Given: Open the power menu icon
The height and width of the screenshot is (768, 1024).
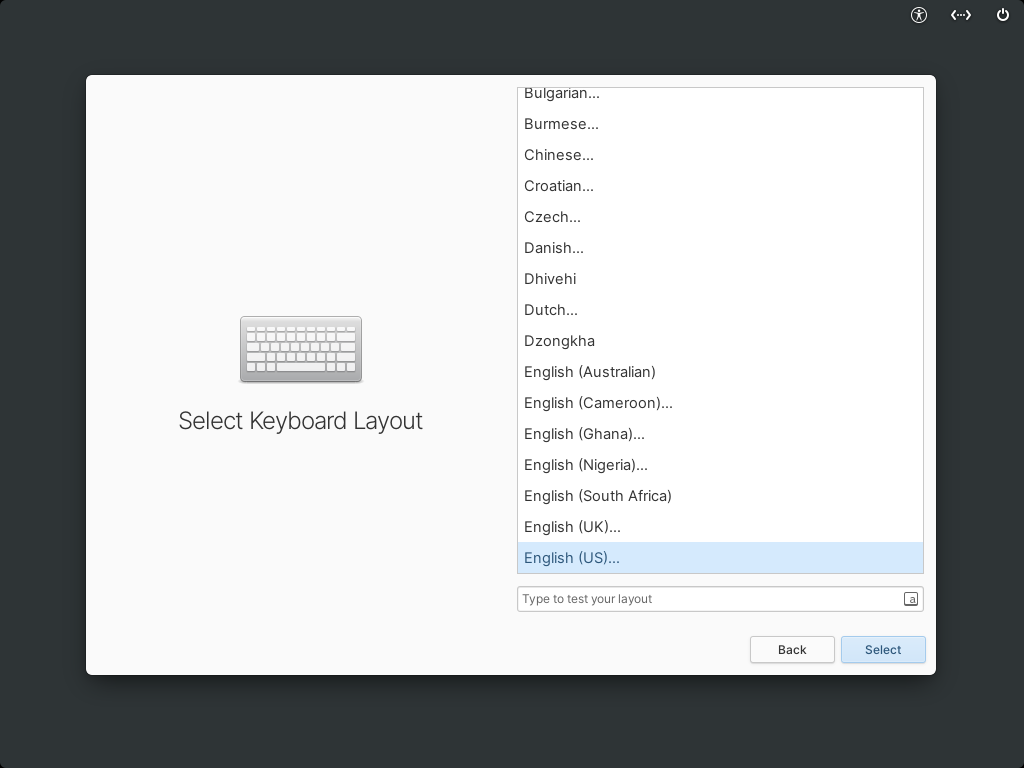Looking at the screenshot, I should 1002,15.
